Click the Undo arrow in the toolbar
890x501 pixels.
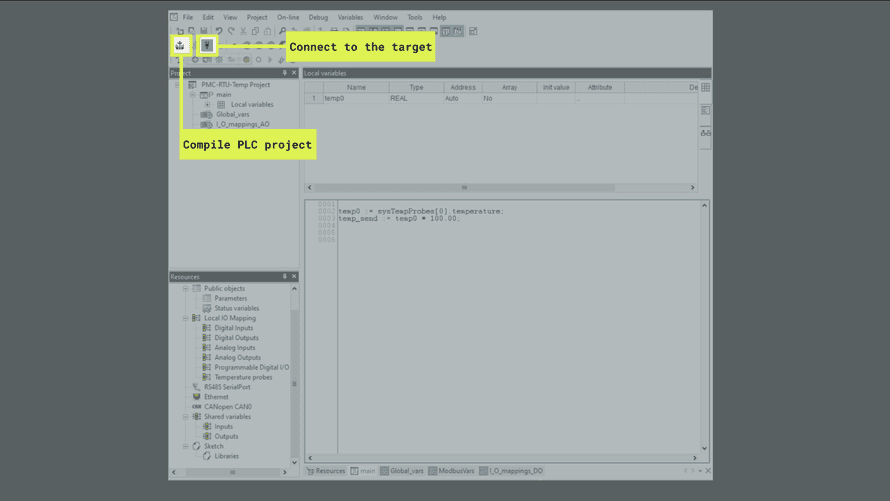point(219,31)
